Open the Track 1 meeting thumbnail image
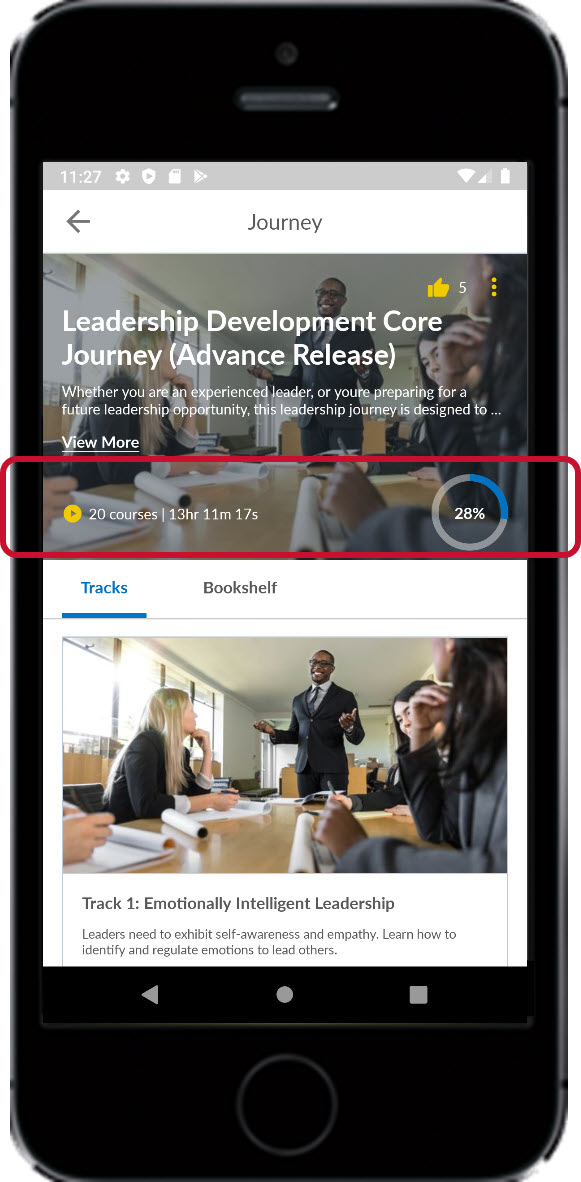 [x=285, y=755]
